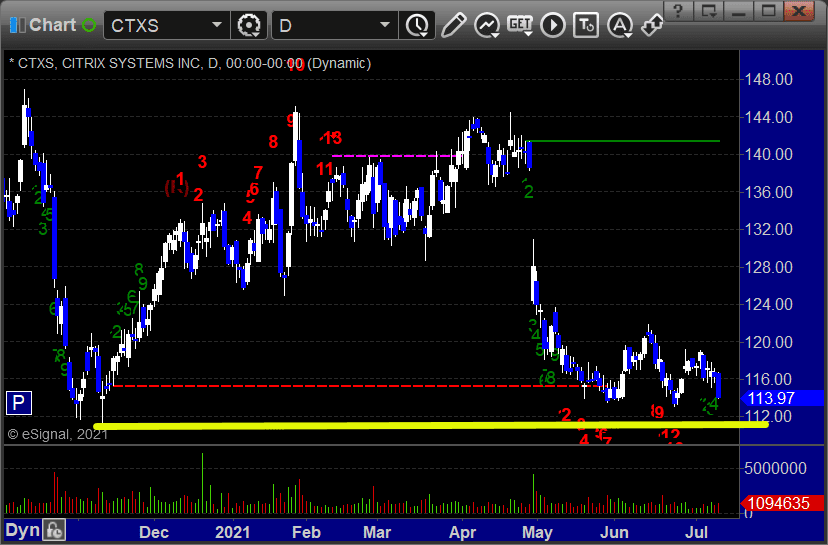Click the Jul date axis label

point(697,532)
